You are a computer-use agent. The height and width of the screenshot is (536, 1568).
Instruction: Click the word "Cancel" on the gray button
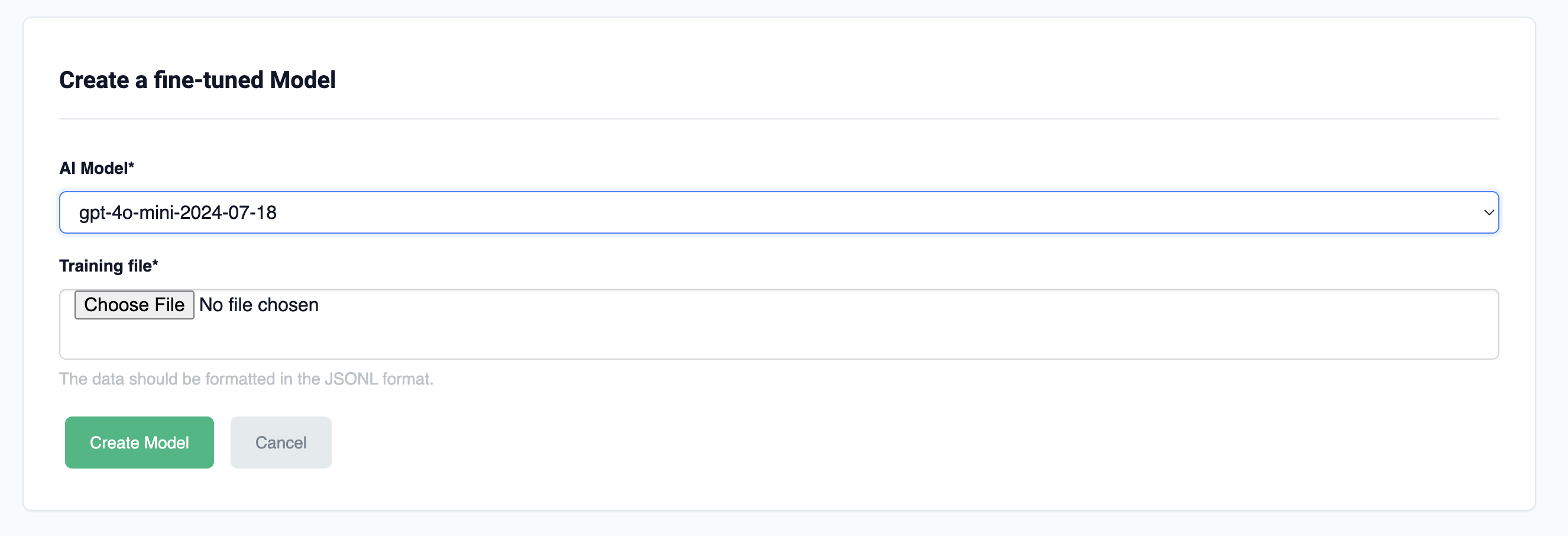pos(281,443)
